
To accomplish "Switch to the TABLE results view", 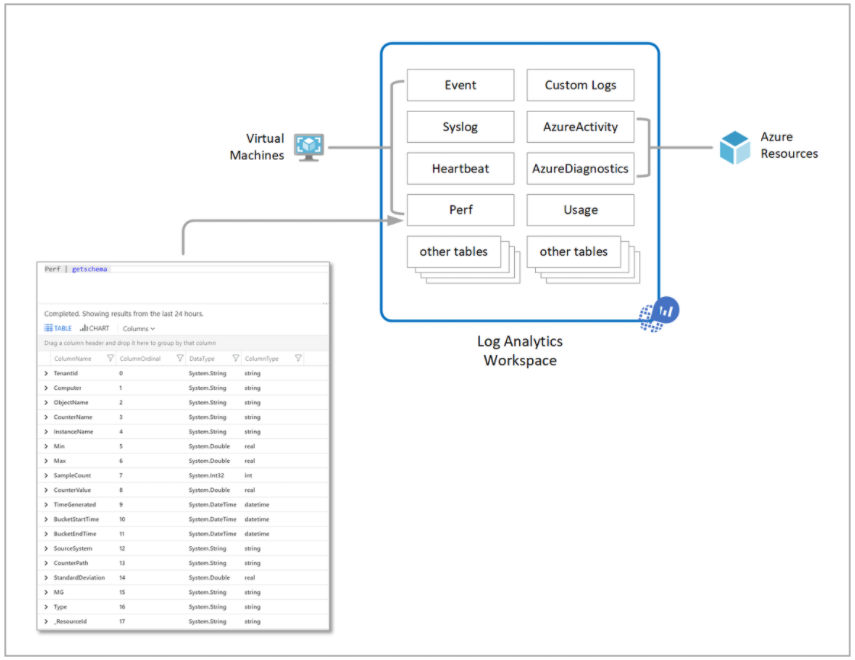I will (58, 328).
